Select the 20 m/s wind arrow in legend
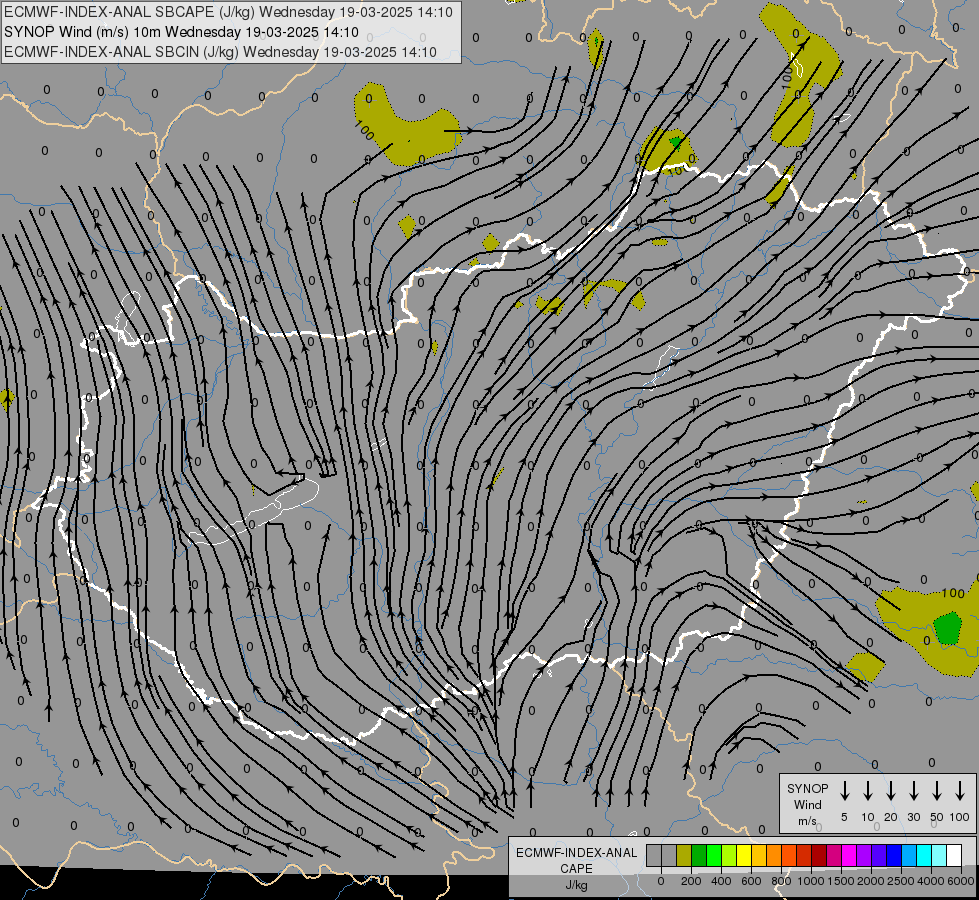 click(x=891, y=791)
